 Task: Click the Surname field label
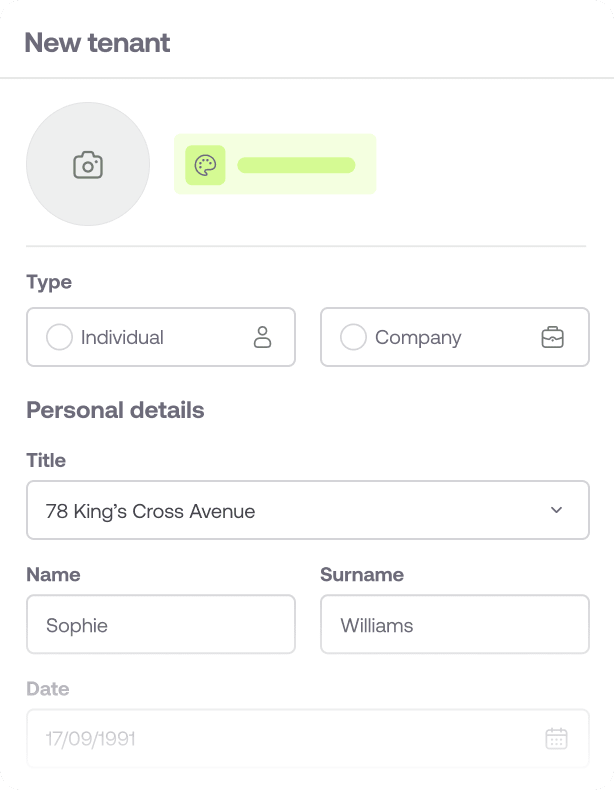click(362, 574)
